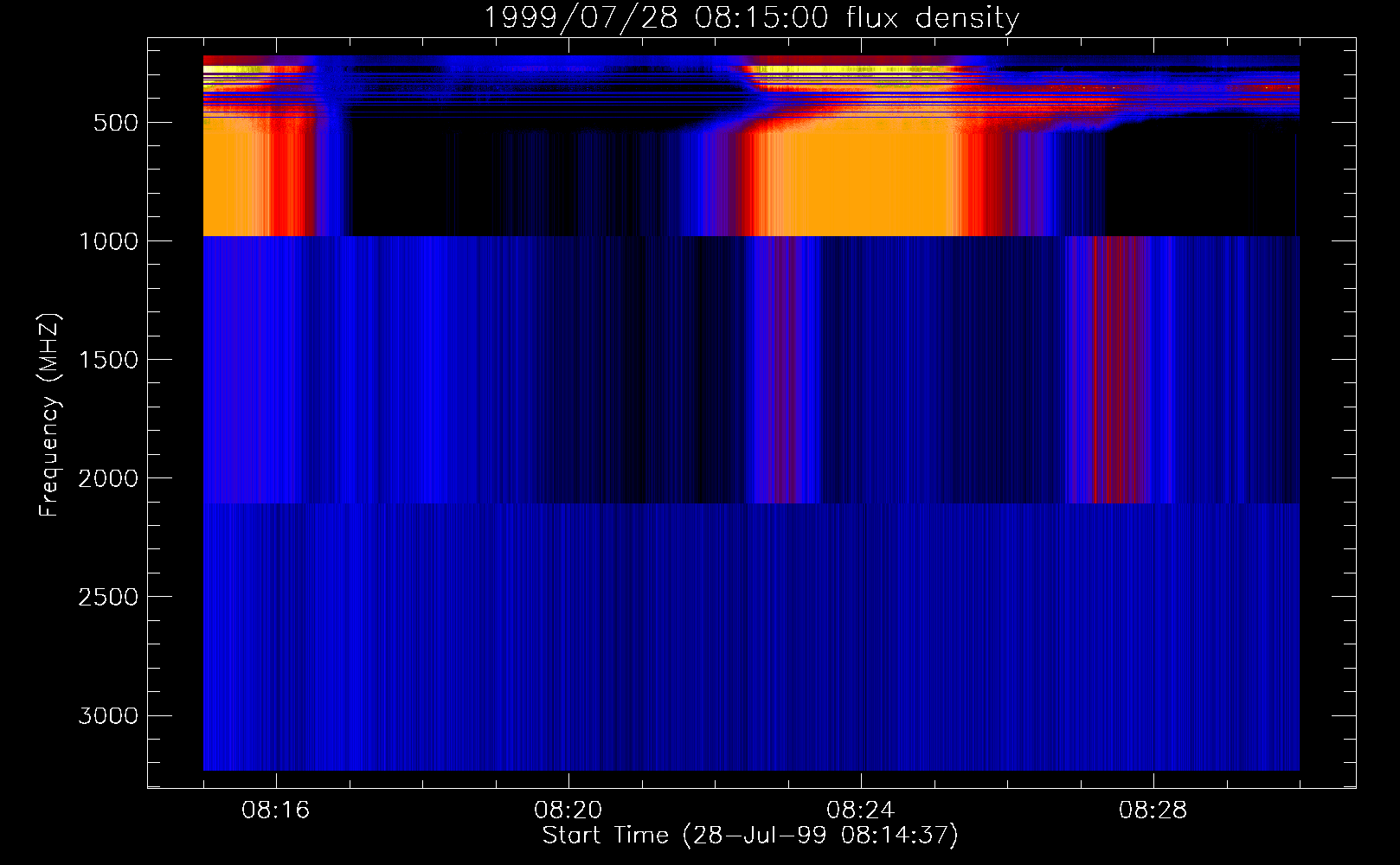Click the 08:28 time tick label
The width and height of the screenshot is (1400, 865).
(x=1153, y=811)
